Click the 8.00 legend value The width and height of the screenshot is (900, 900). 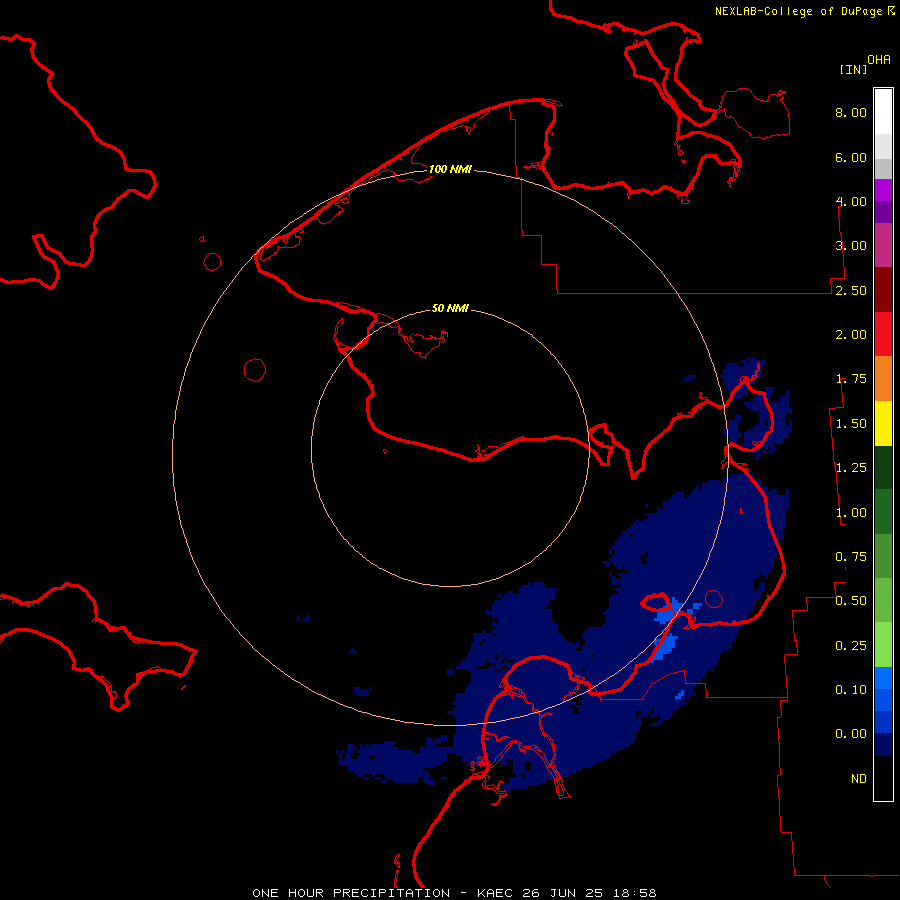851,112
